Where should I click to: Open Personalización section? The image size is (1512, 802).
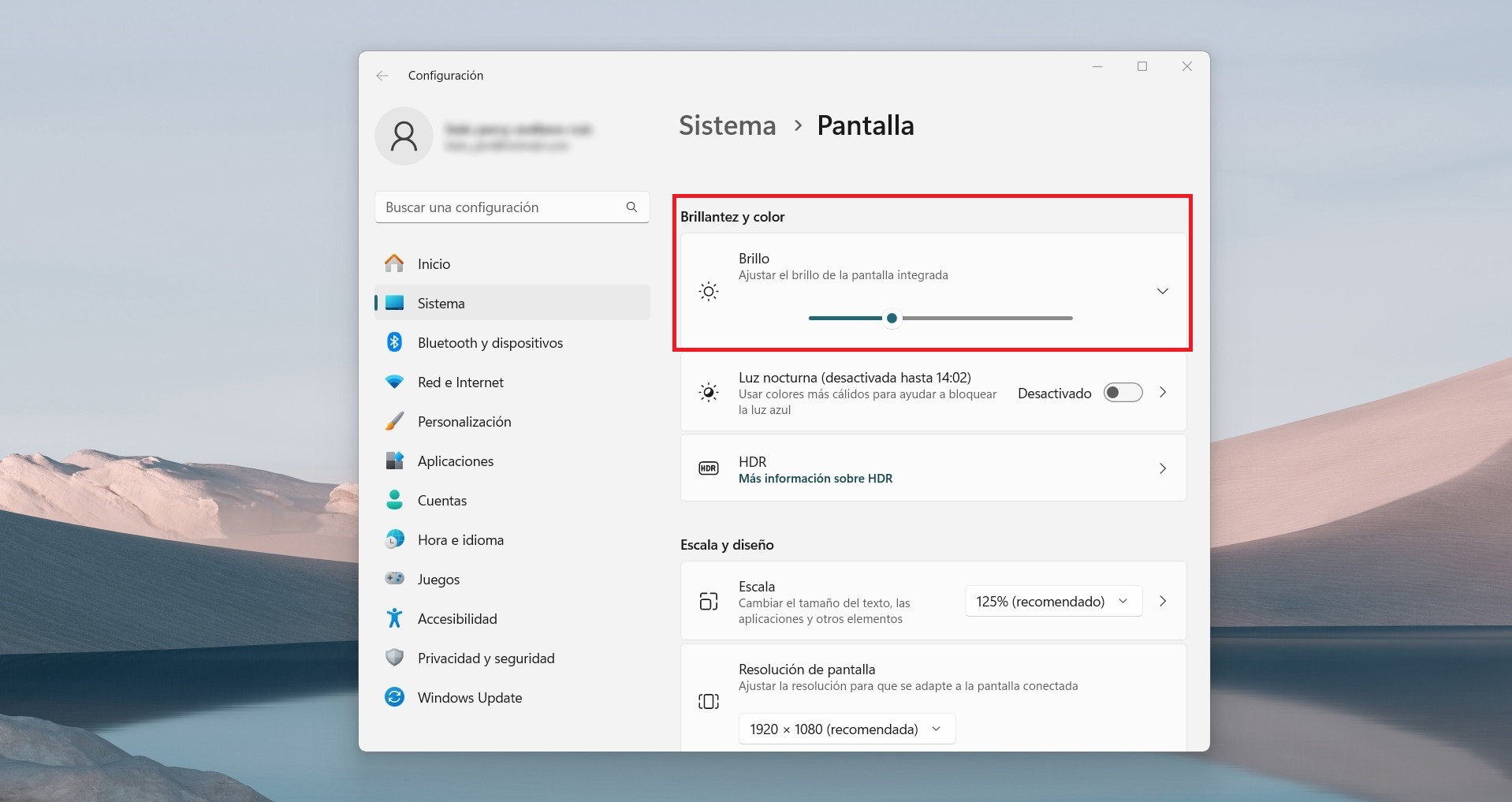point(512,421)
